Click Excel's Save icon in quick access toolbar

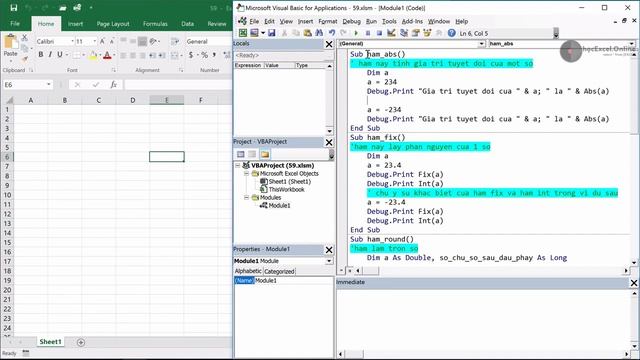coord(13,8)
